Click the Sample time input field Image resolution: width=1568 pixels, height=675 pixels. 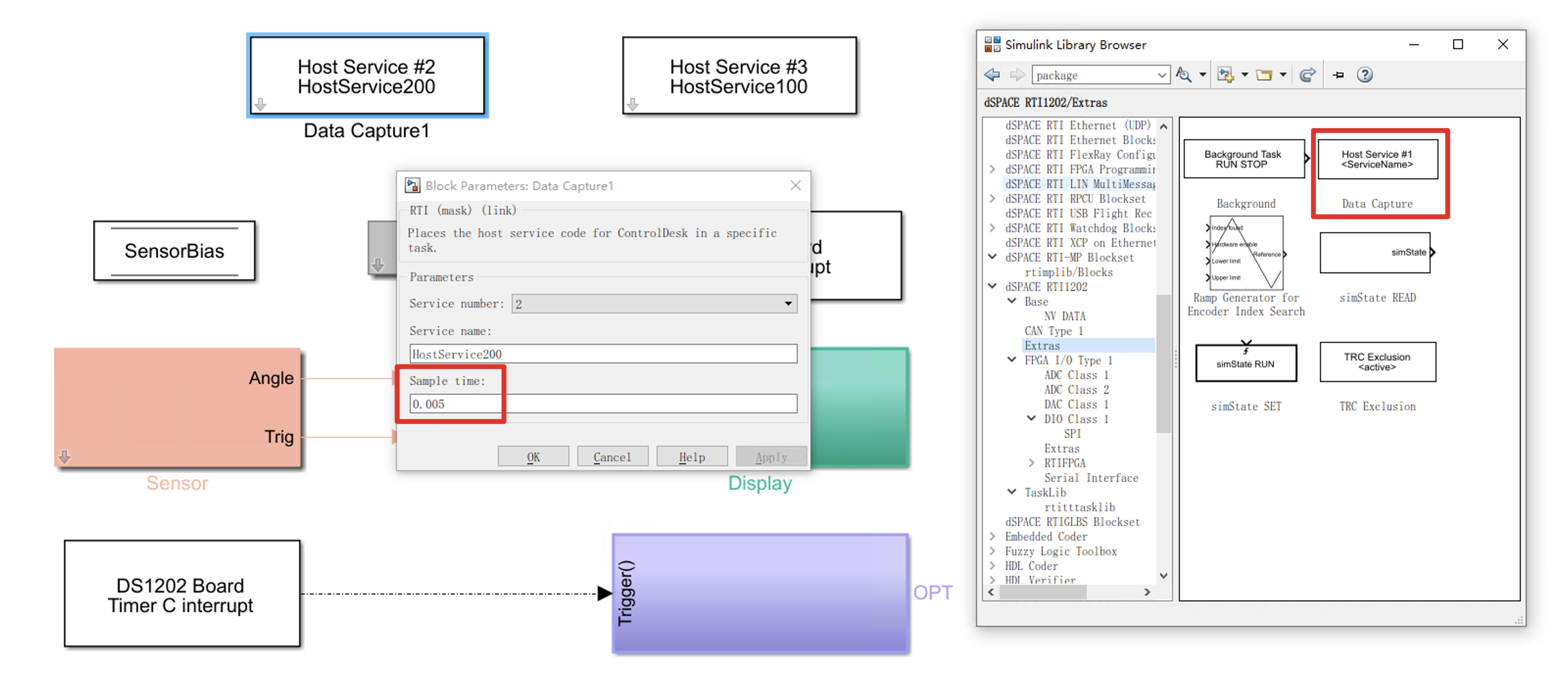coord(603,404)
